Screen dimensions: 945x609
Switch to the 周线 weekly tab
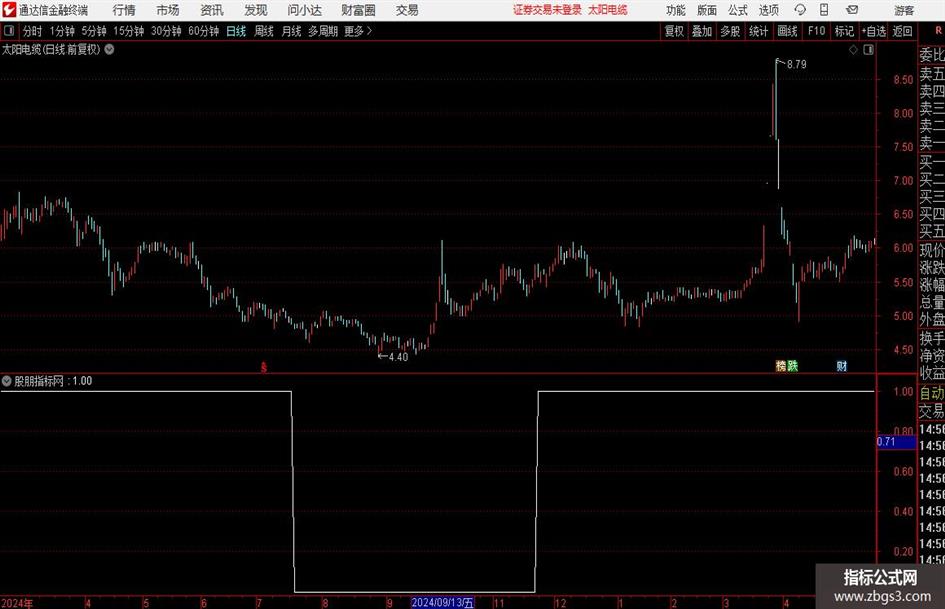[x=263, y=31]
